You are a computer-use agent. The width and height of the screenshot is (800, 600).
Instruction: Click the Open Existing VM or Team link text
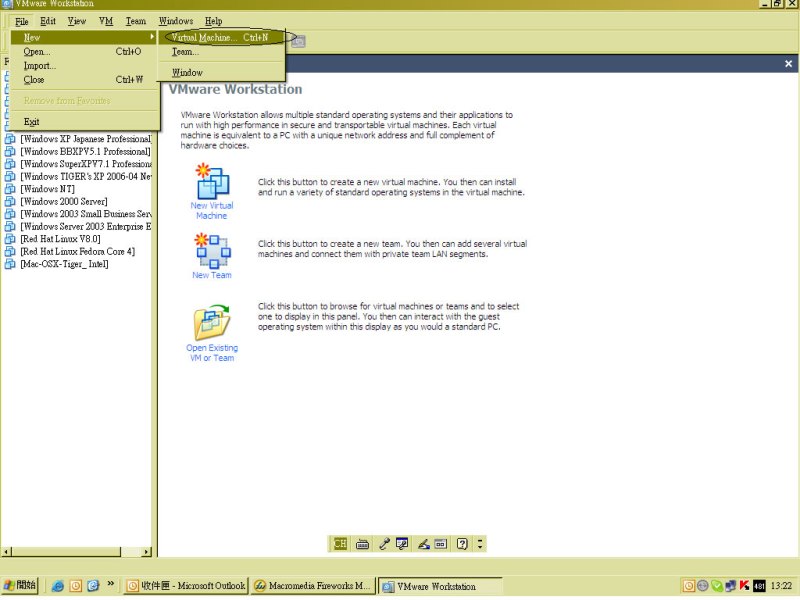pos(212,353)
